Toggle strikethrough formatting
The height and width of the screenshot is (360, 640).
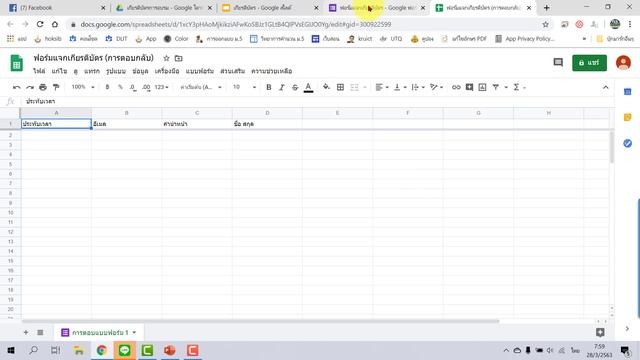coord(295,87)
